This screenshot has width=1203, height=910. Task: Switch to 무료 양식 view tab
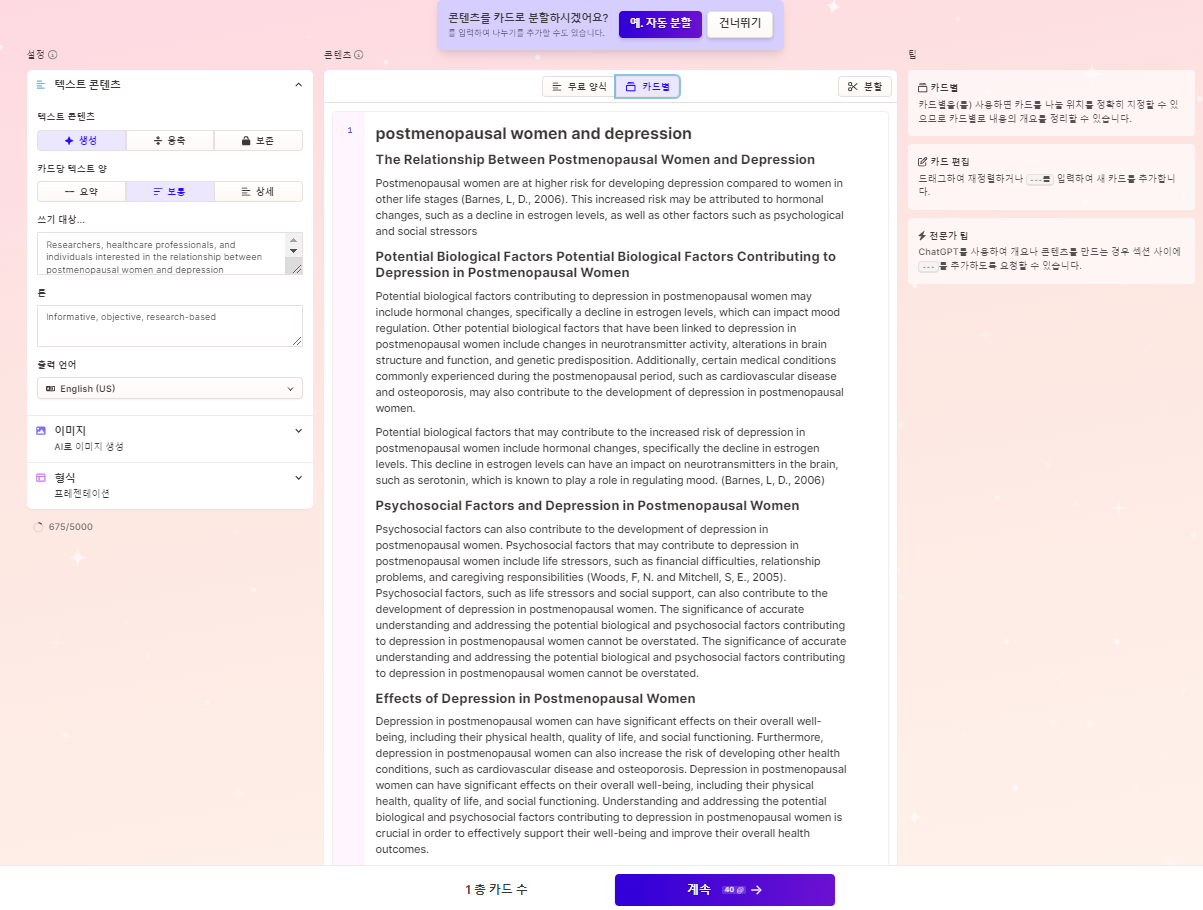[x=579, y=87]
